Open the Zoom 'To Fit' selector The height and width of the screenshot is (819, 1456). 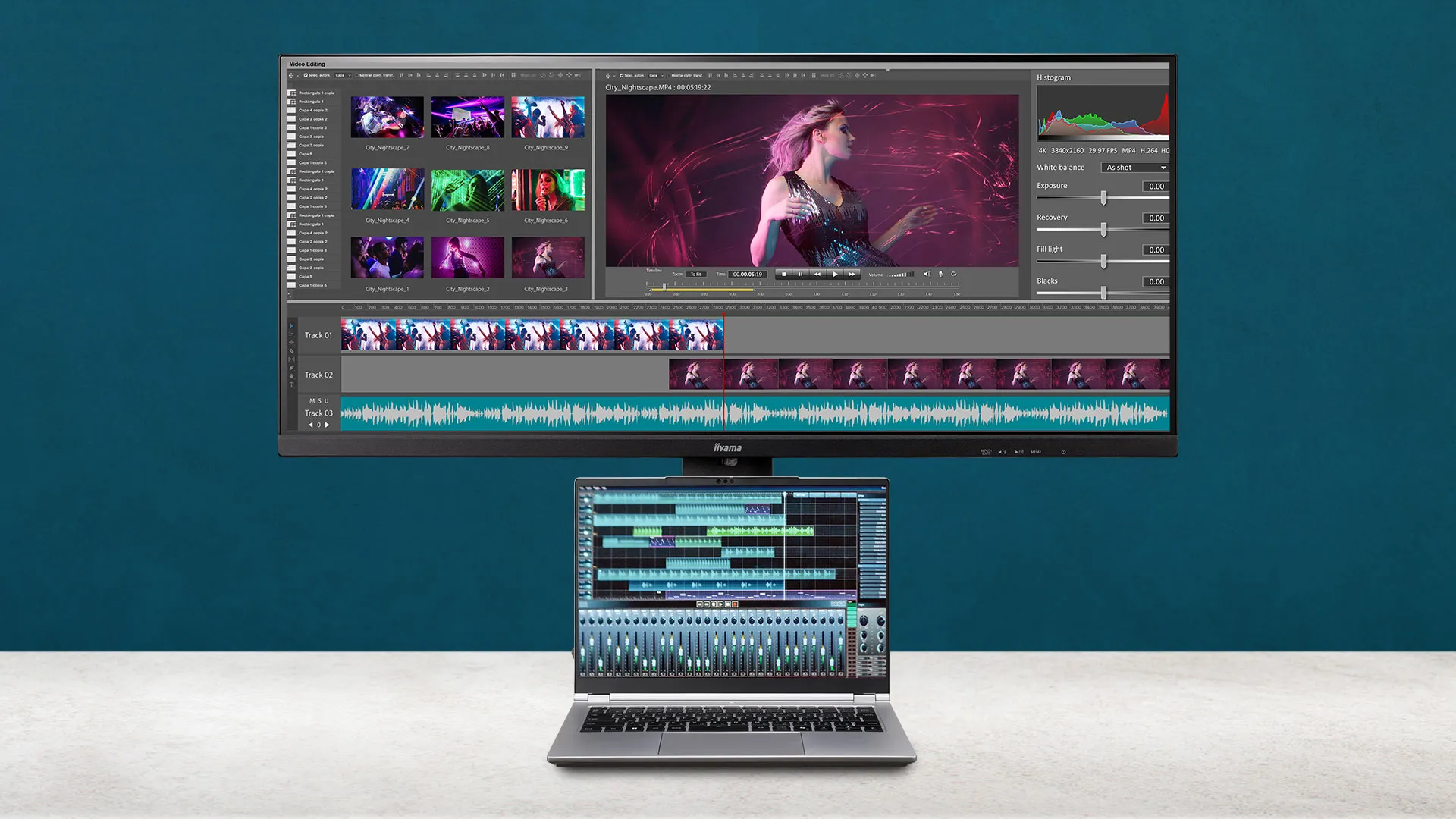coord(696,275)
